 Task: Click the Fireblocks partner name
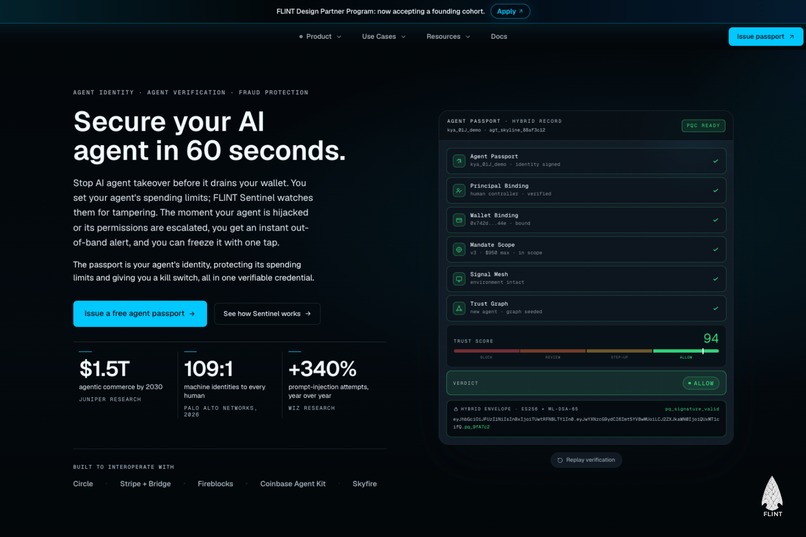(215, 484)
